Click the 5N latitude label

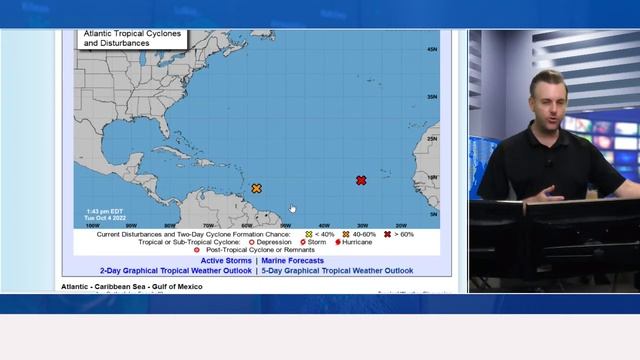pos(433,214)
